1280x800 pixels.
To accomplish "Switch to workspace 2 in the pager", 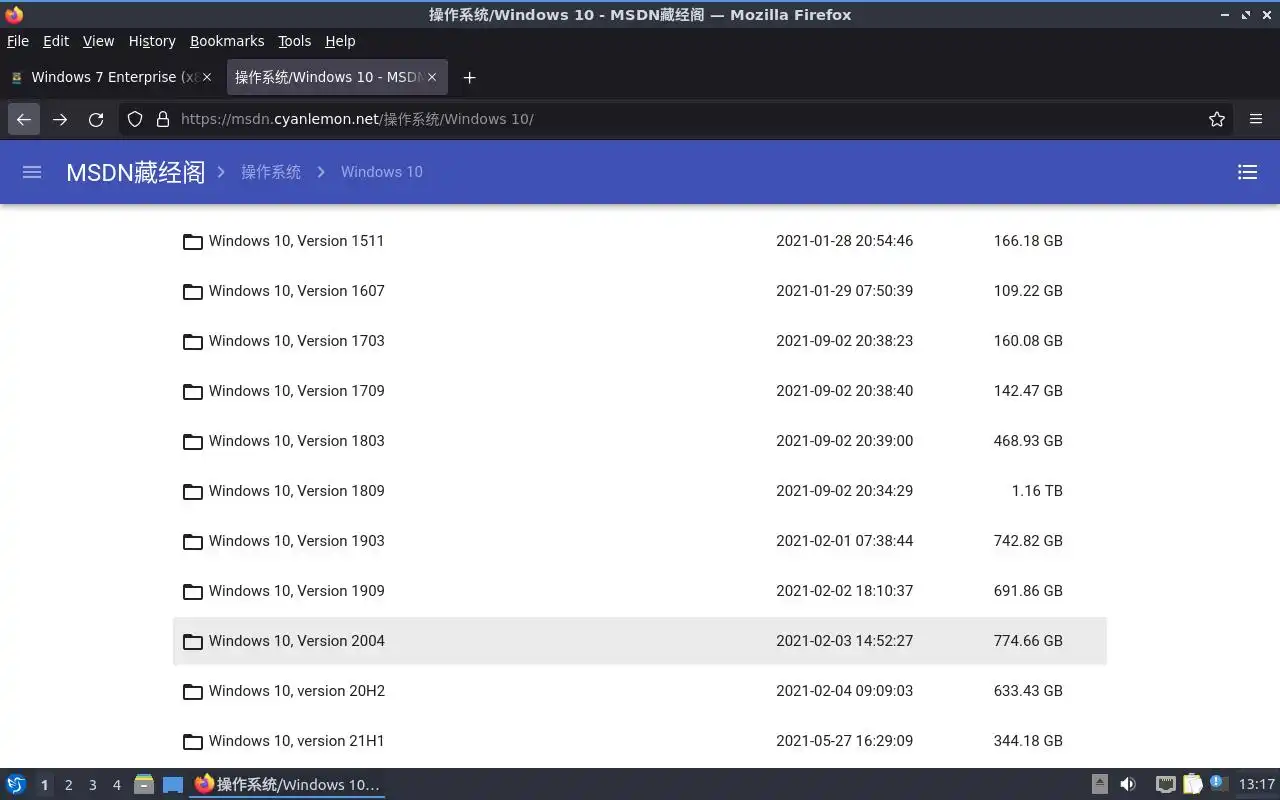I will (68, 785).
